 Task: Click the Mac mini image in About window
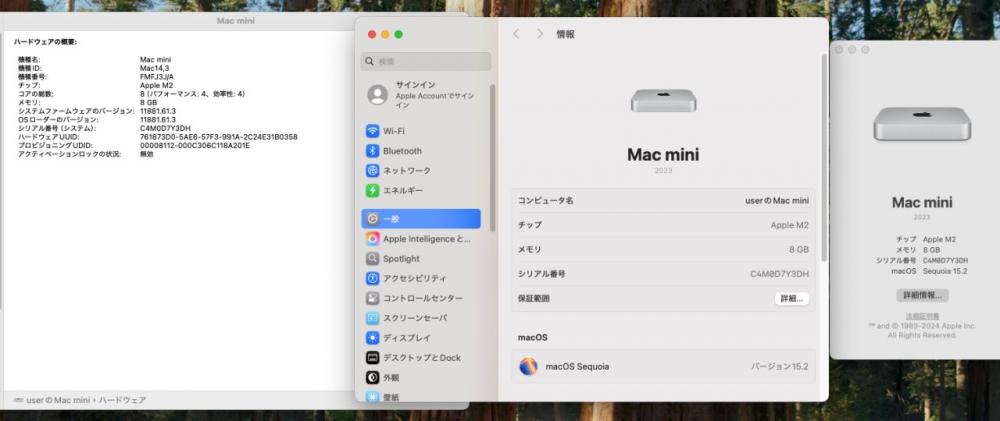coord(922,124)
